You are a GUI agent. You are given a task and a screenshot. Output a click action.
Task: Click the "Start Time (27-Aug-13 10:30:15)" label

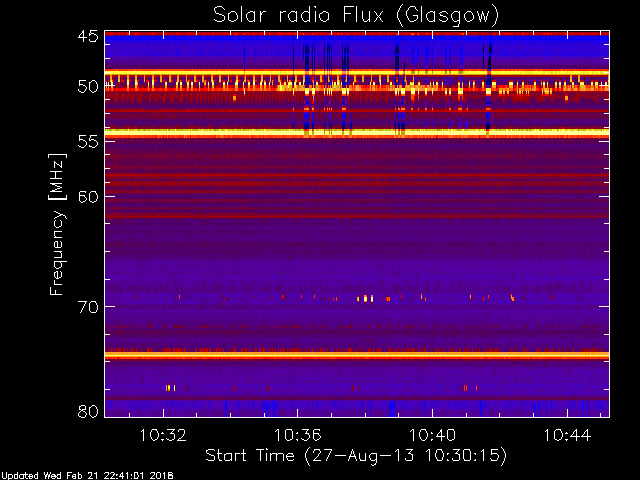(356, 456)
